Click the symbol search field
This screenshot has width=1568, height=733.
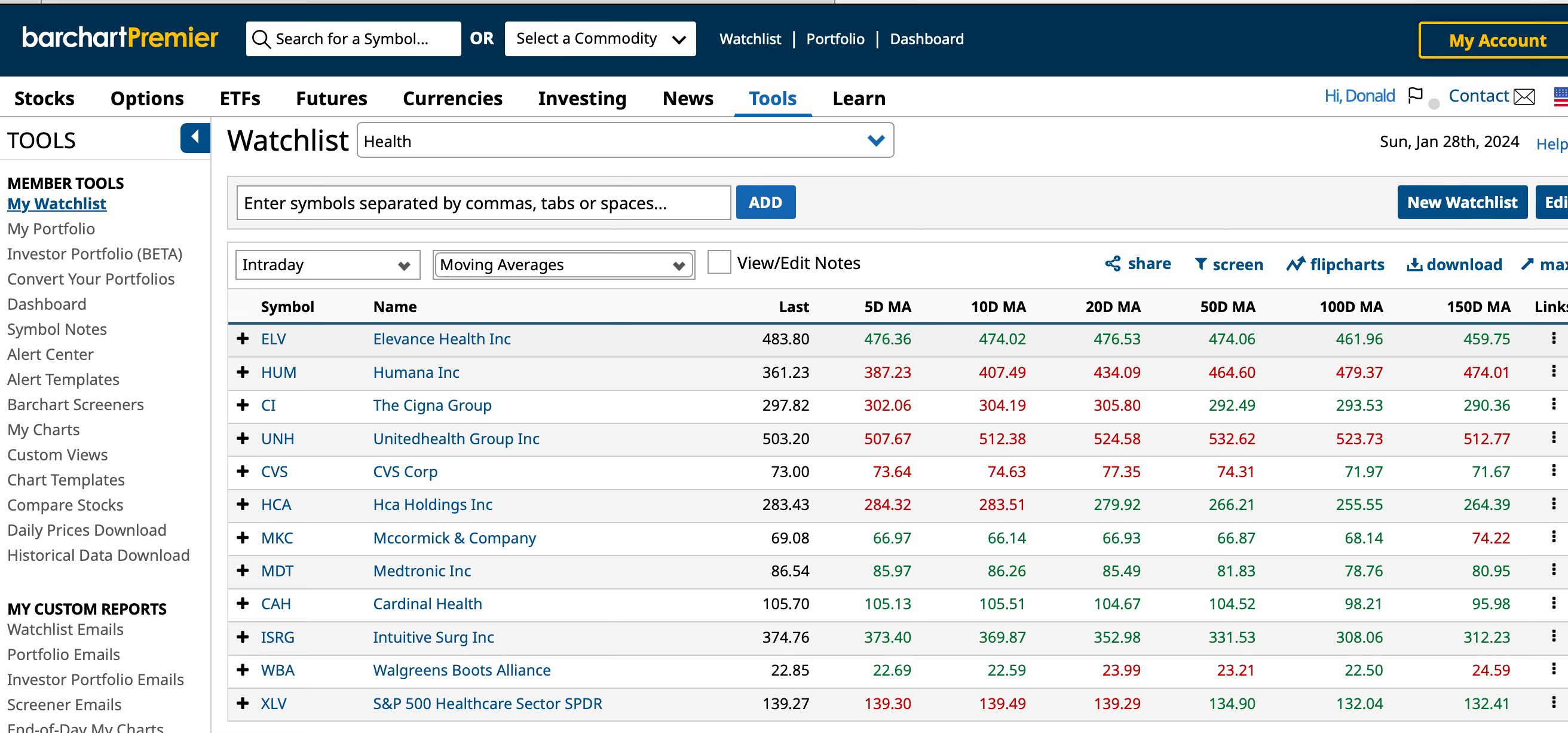[353, 39]
